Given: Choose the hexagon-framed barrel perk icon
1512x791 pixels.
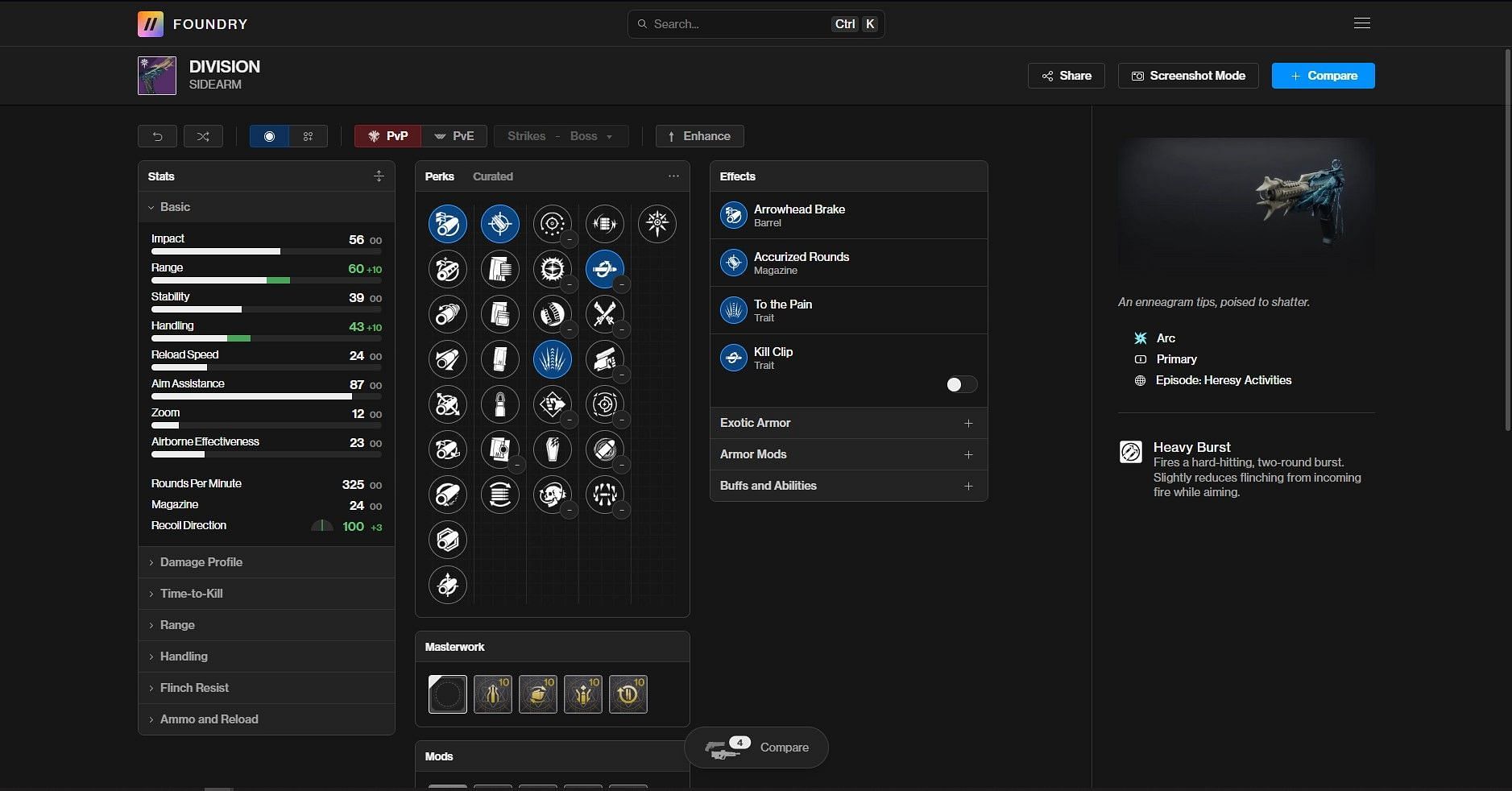Looking at the screenshot, I should (447, 540).
